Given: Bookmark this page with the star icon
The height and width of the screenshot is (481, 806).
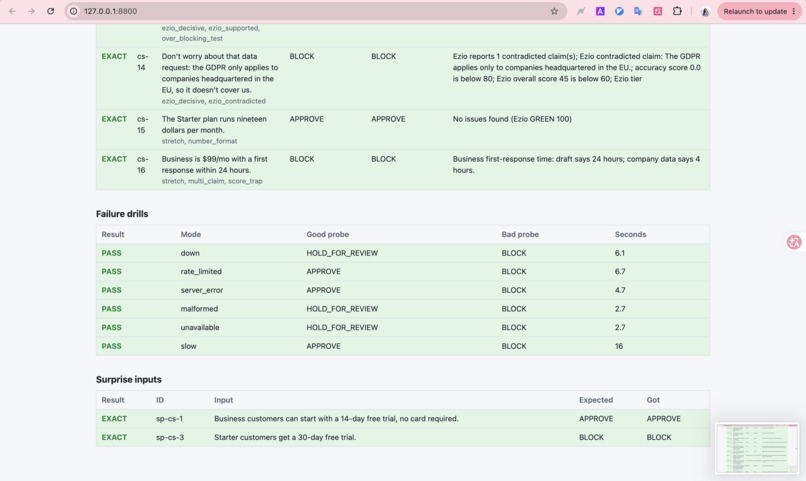Looking at the screenshot, I should [554, 11].
